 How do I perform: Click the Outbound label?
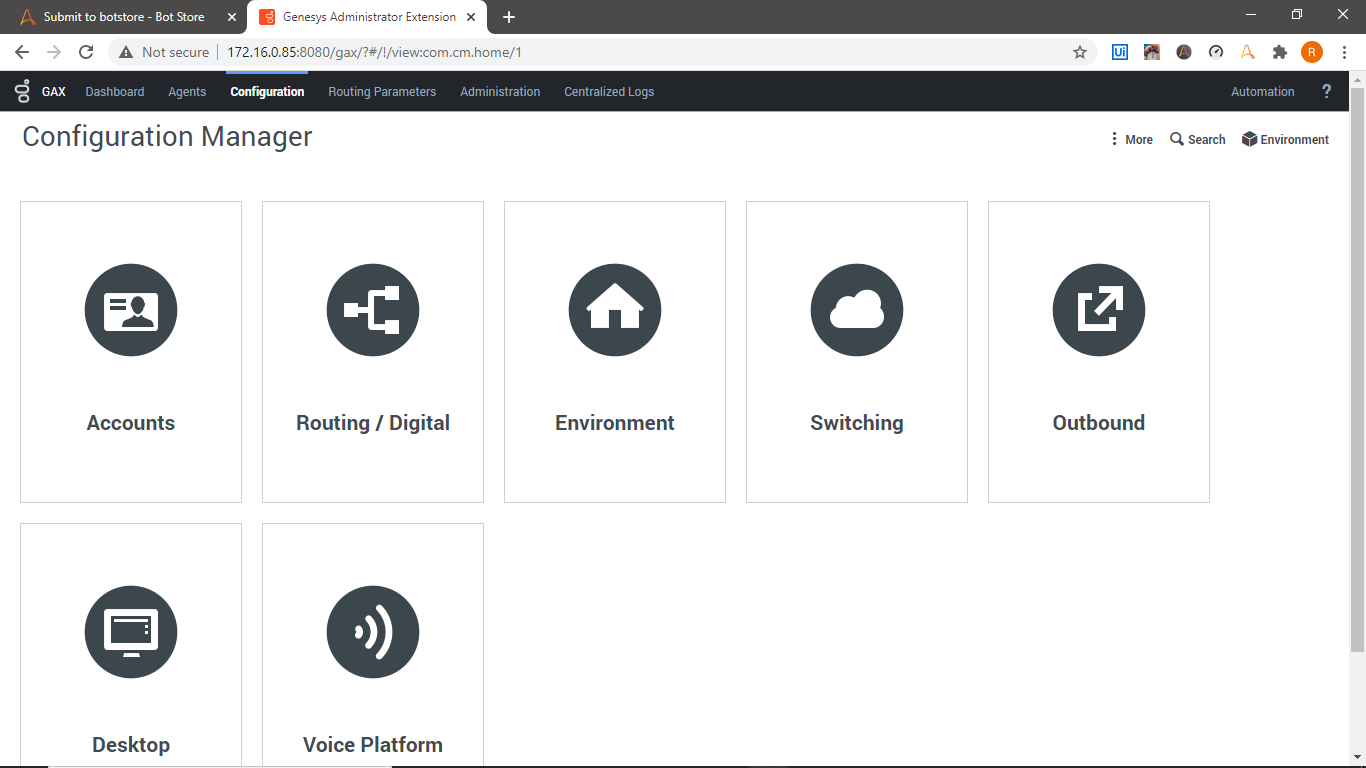[1099, 423]
